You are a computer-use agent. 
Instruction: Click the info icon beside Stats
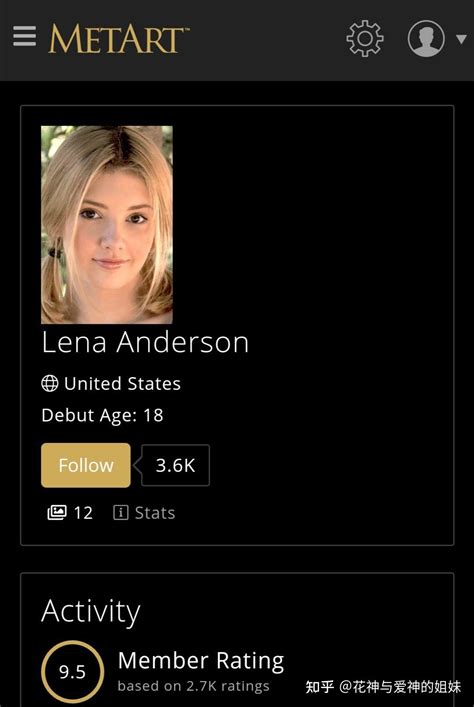click(120, 513)
